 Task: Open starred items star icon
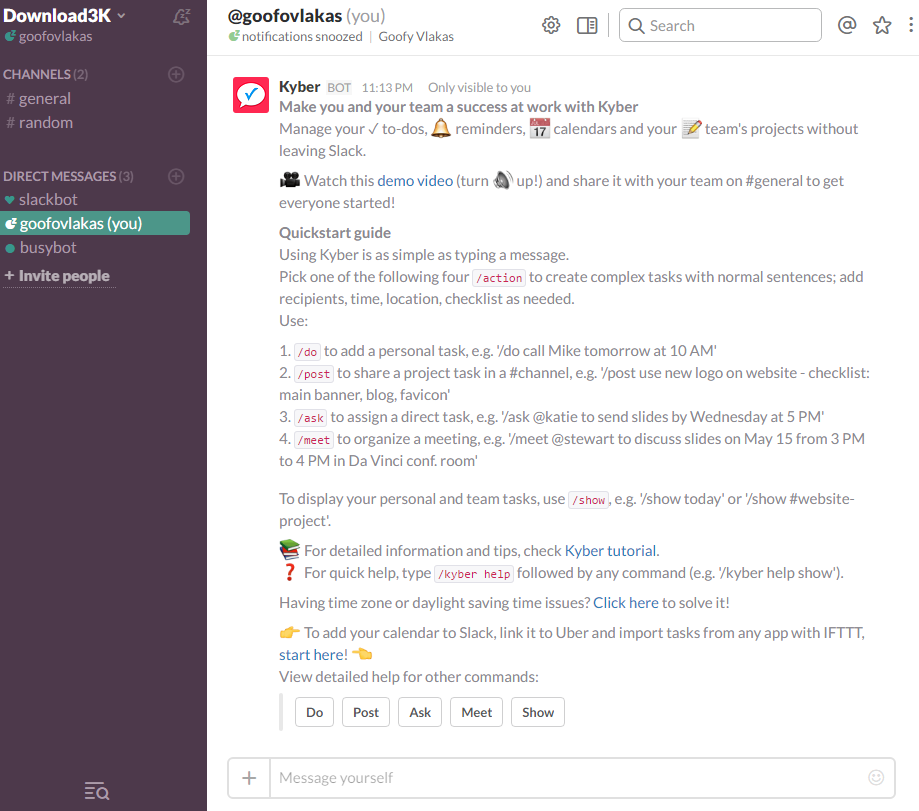(x=881, y=25)
